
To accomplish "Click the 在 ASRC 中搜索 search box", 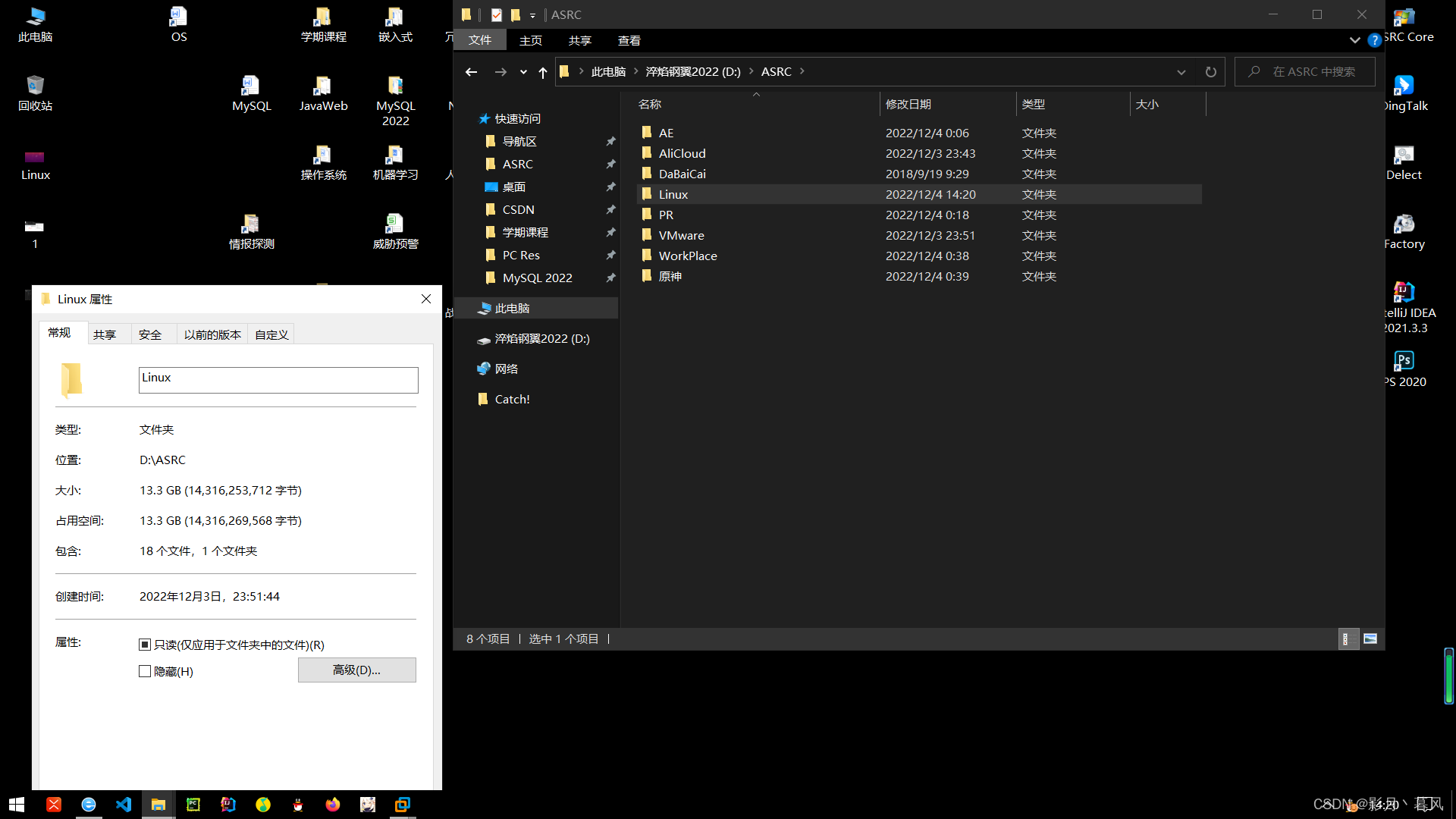I will pyautogui.click(x=1304, y=71).
